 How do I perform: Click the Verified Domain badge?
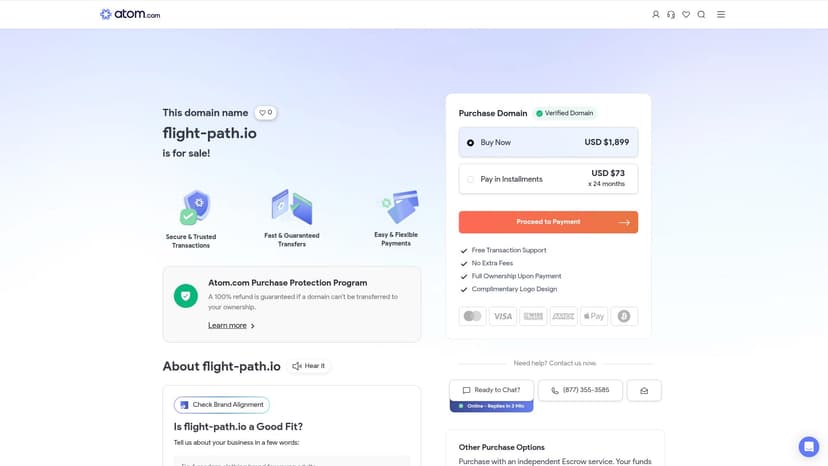coord(564,113)
